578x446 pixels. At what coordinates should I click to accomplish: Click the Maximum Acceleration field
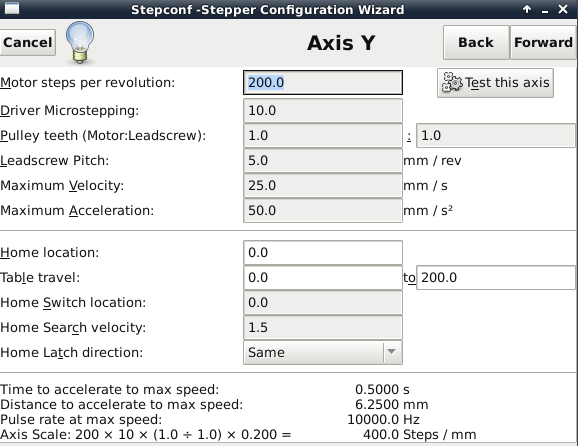click(x=323, y=210)
